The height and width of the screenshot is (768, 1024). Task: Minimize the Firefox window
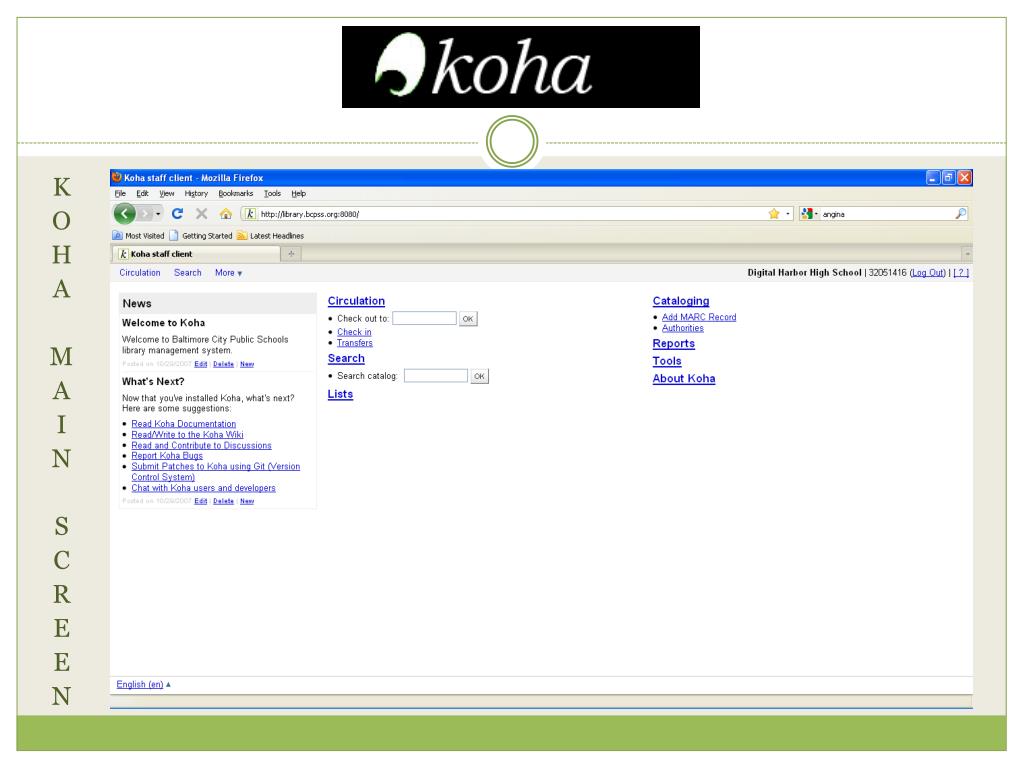933,178
